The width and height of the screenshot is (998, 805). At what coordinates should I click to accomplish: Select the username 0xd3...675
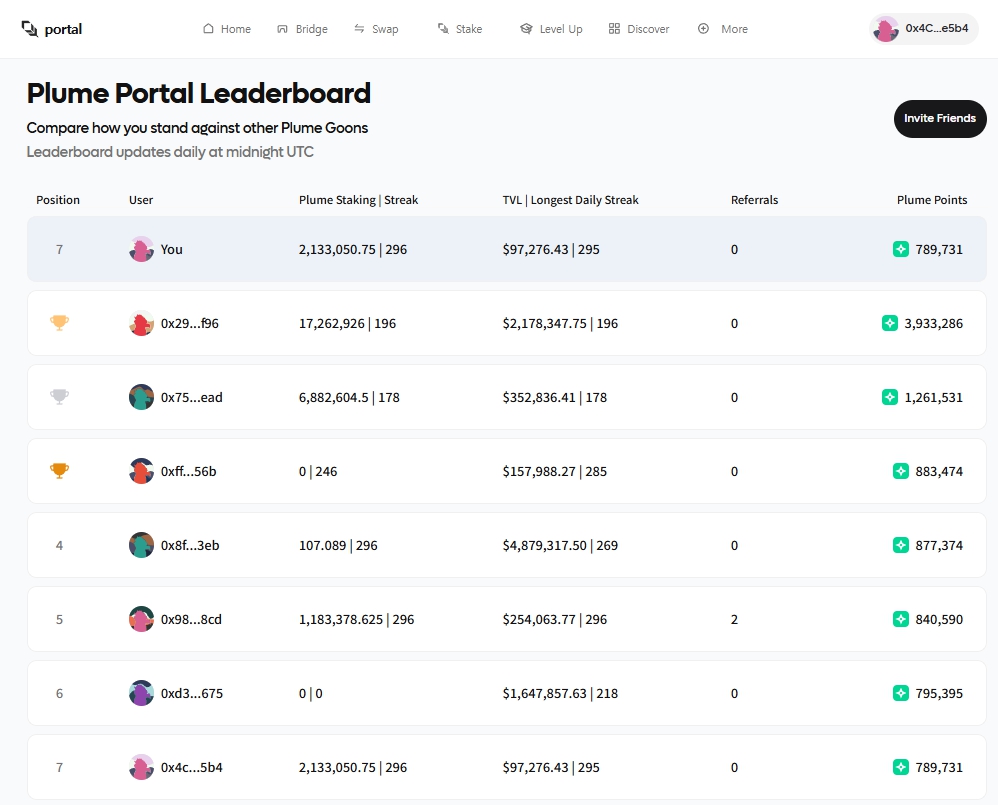[192, 694]
